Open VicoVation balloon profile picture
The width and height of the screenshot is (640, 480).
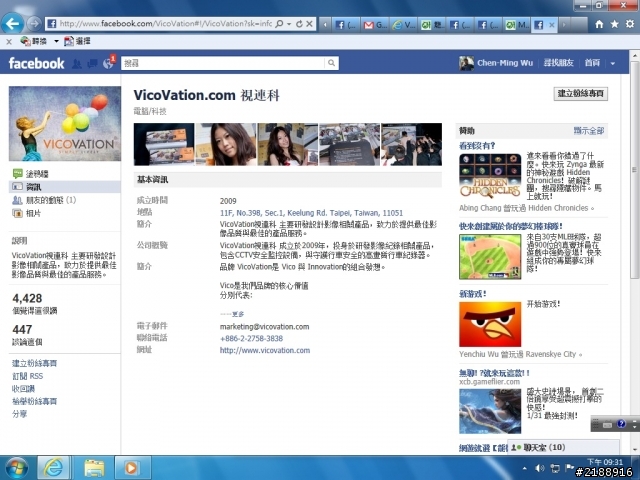click(65, 123)
